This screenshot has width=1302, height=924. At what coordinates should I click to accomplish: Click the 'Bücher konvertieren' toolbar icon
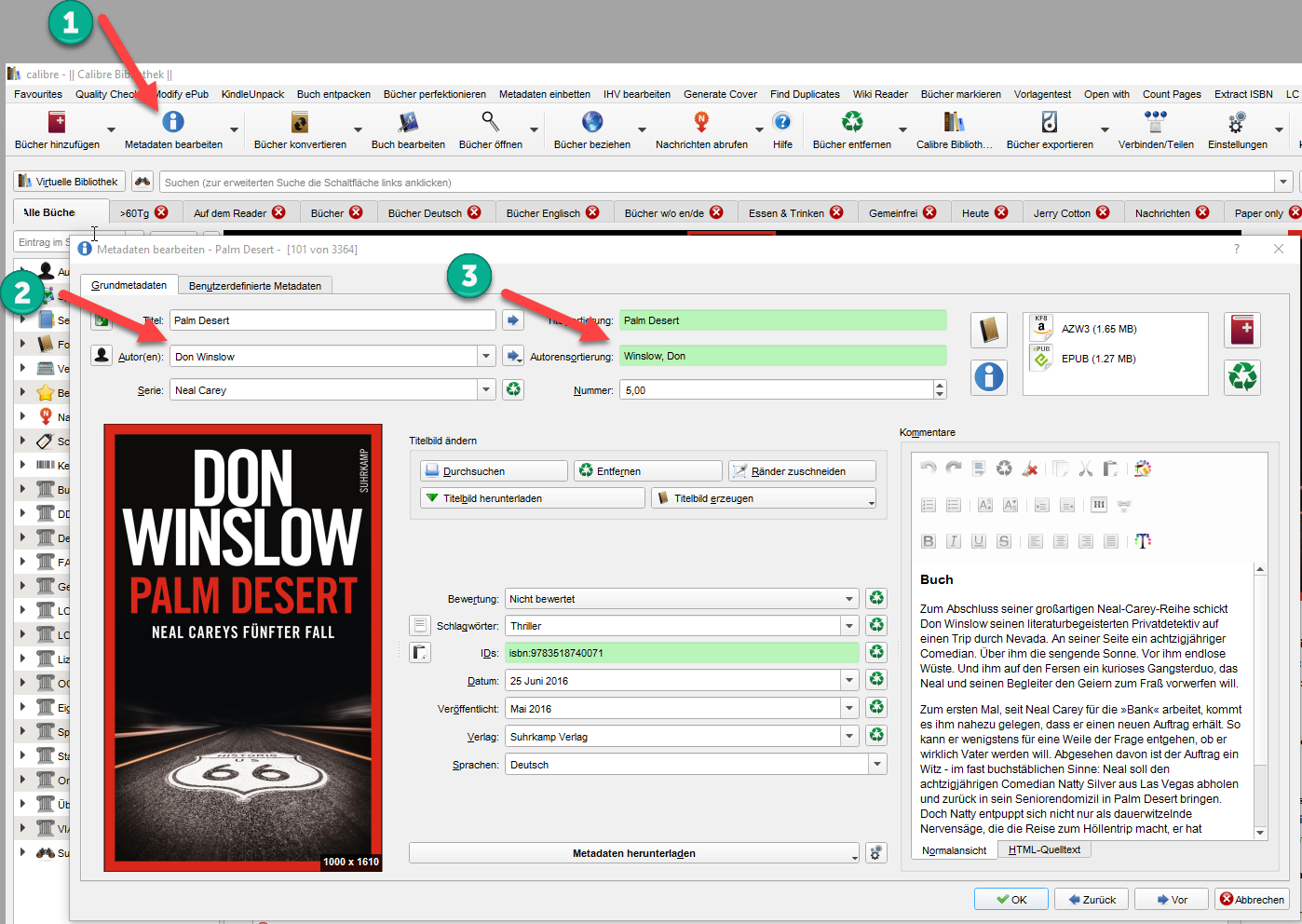coord(300,122)
